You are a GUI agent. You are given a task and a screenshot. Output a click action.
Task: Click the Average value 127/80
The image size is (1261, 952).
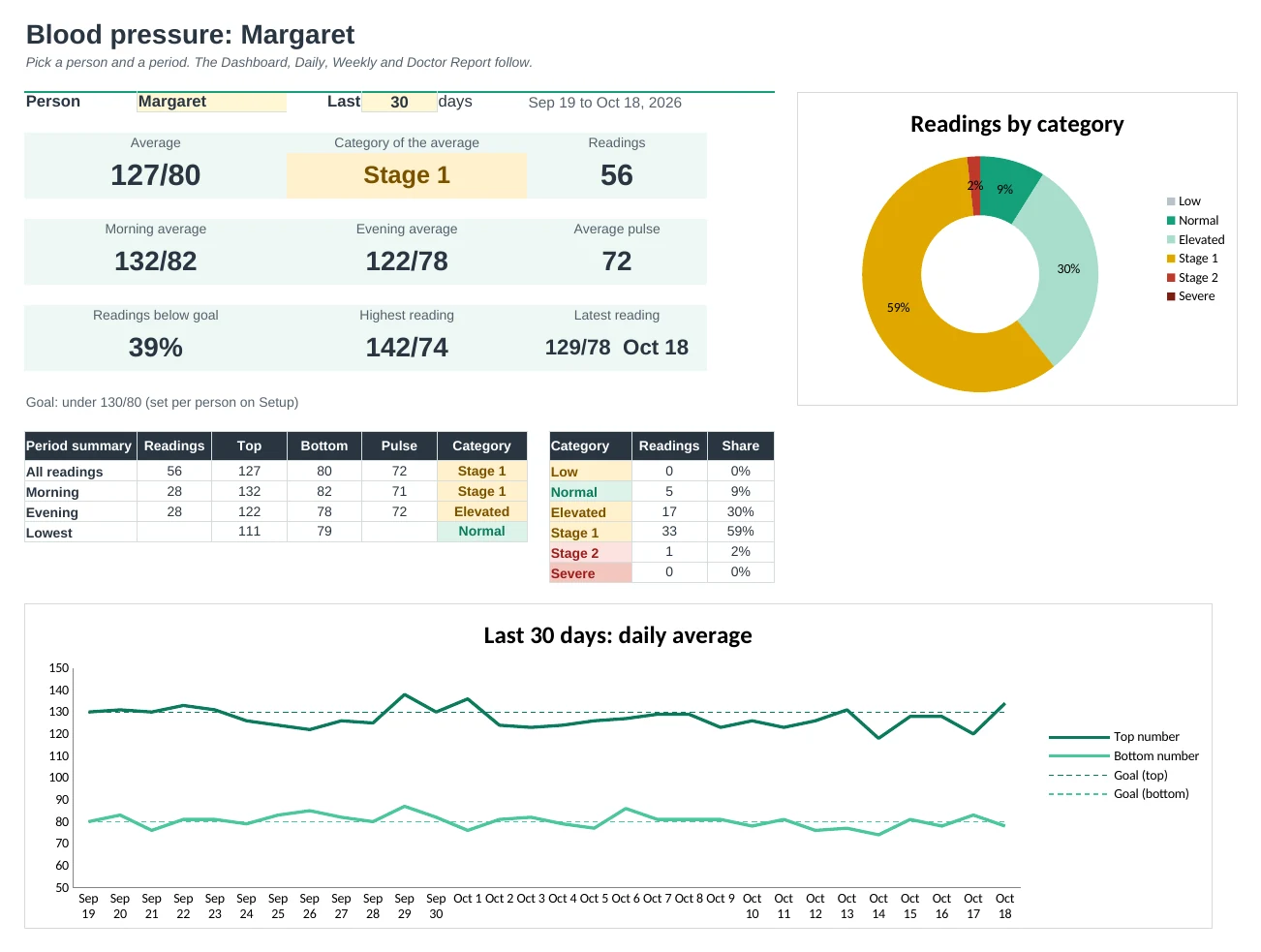156,175
